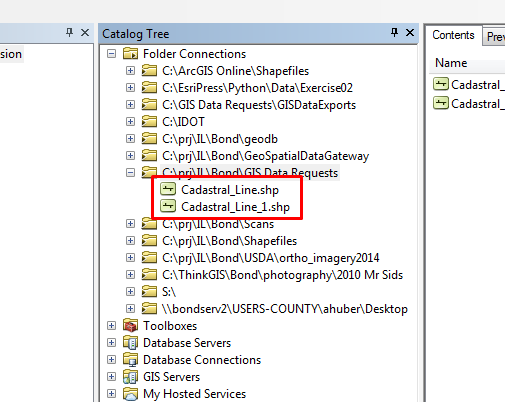505x402 pixels.
Task: Click the 2010 Mr Sids folder icon
Action: (x=149, y=274)
